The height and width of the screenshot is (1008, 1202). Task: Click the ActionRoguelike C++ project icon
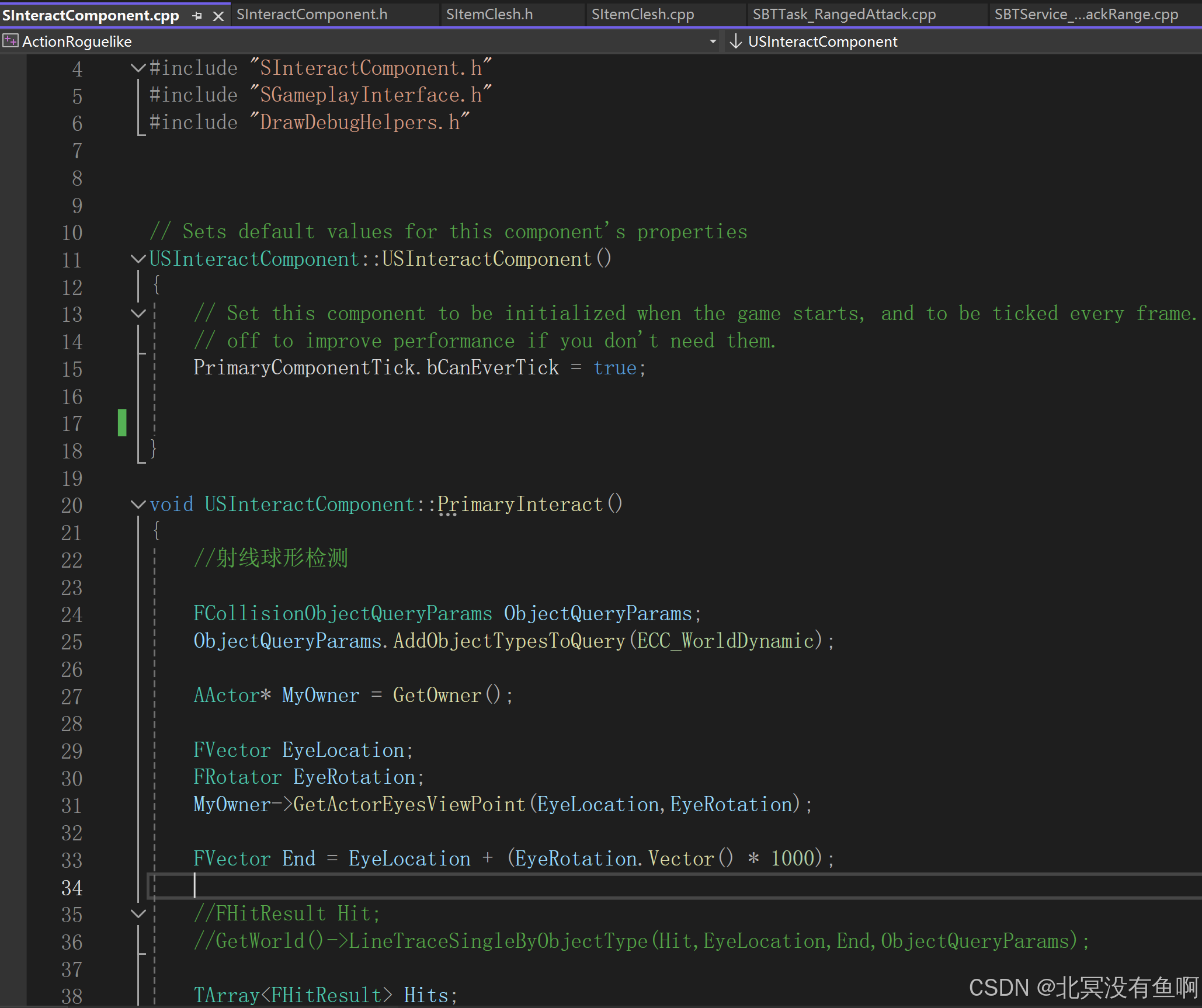pos(10,41)
